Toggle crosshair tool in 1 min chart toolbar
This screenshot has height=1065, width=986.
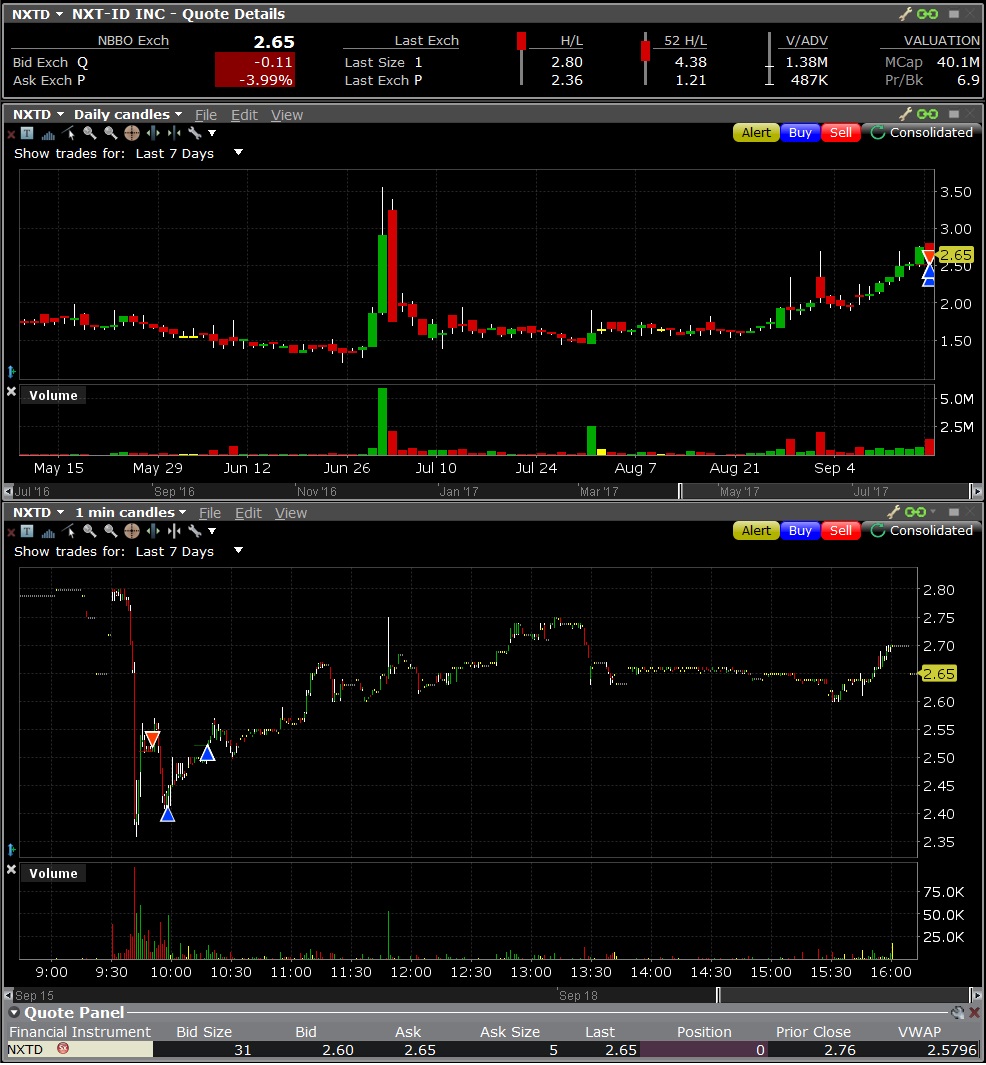click(132, 531)
